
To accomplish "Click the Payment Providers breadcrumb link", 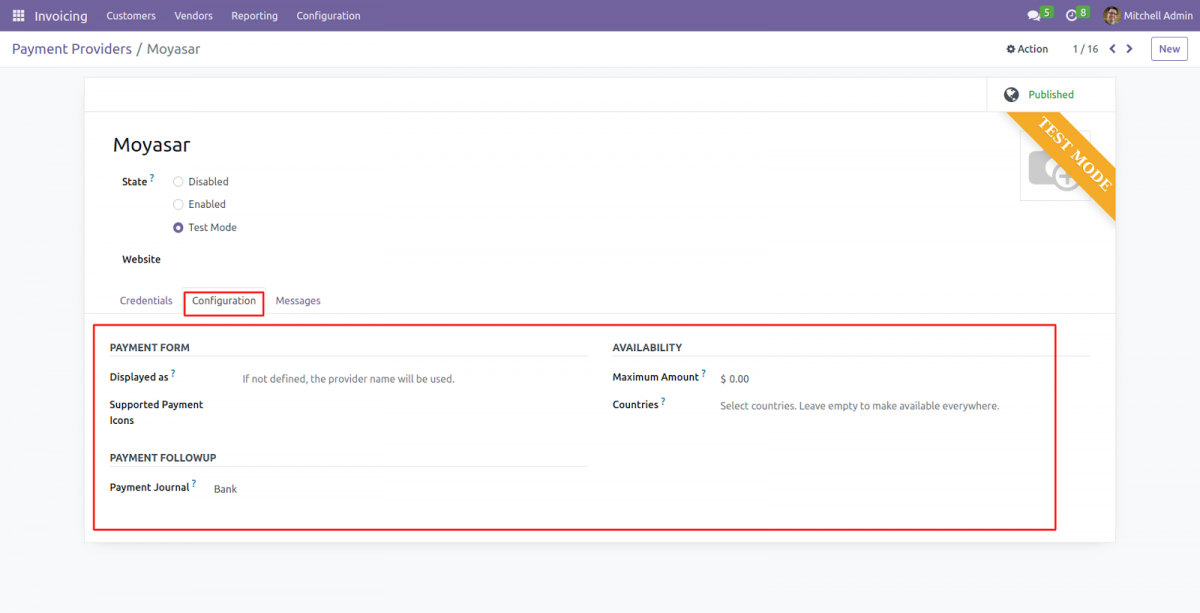I will [x=71, y=48].
